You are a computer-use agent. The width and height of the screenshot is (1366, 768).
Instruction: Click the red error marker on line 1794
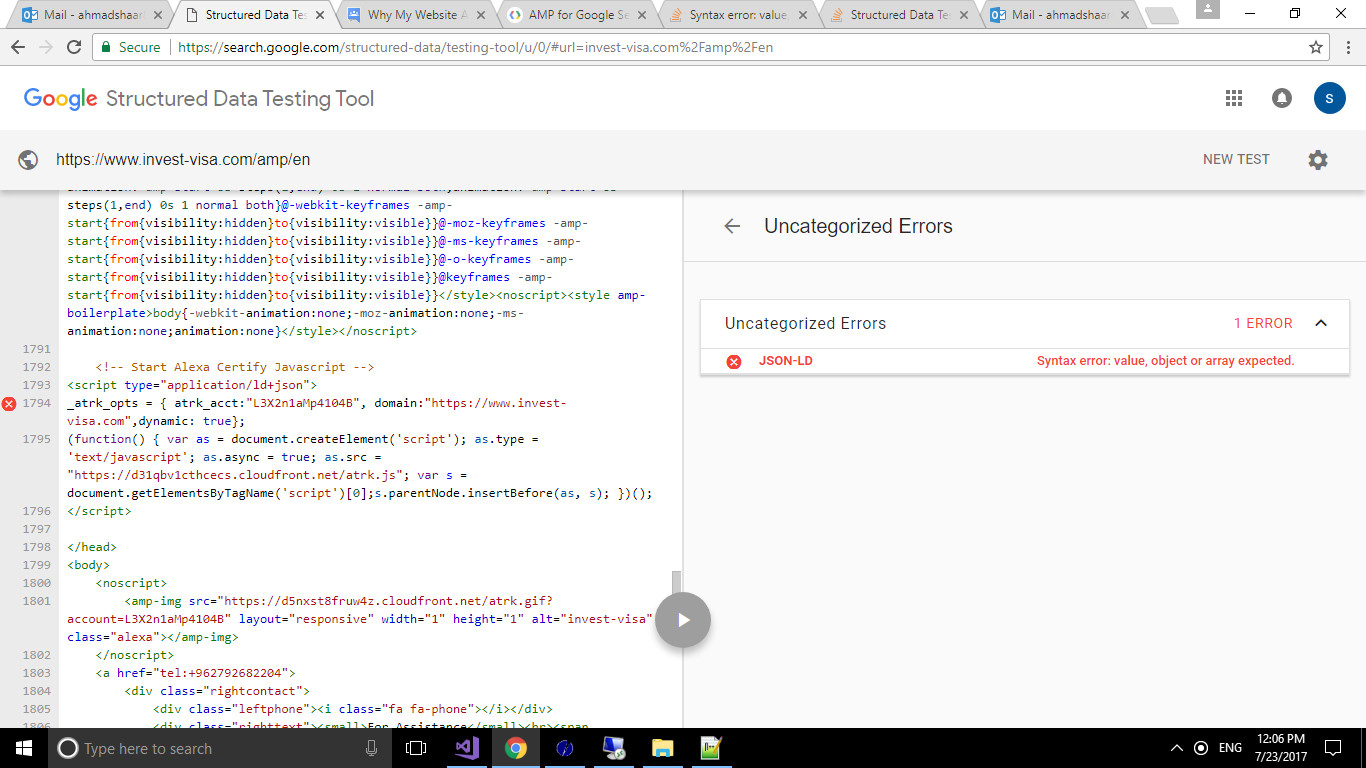point(8,405)
